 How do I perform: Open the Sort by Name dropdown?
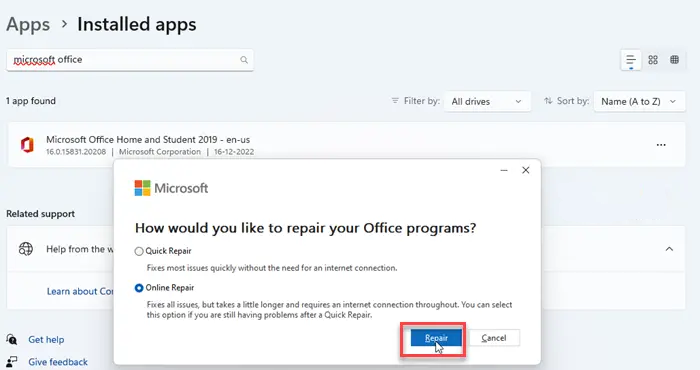coord(639,101)
